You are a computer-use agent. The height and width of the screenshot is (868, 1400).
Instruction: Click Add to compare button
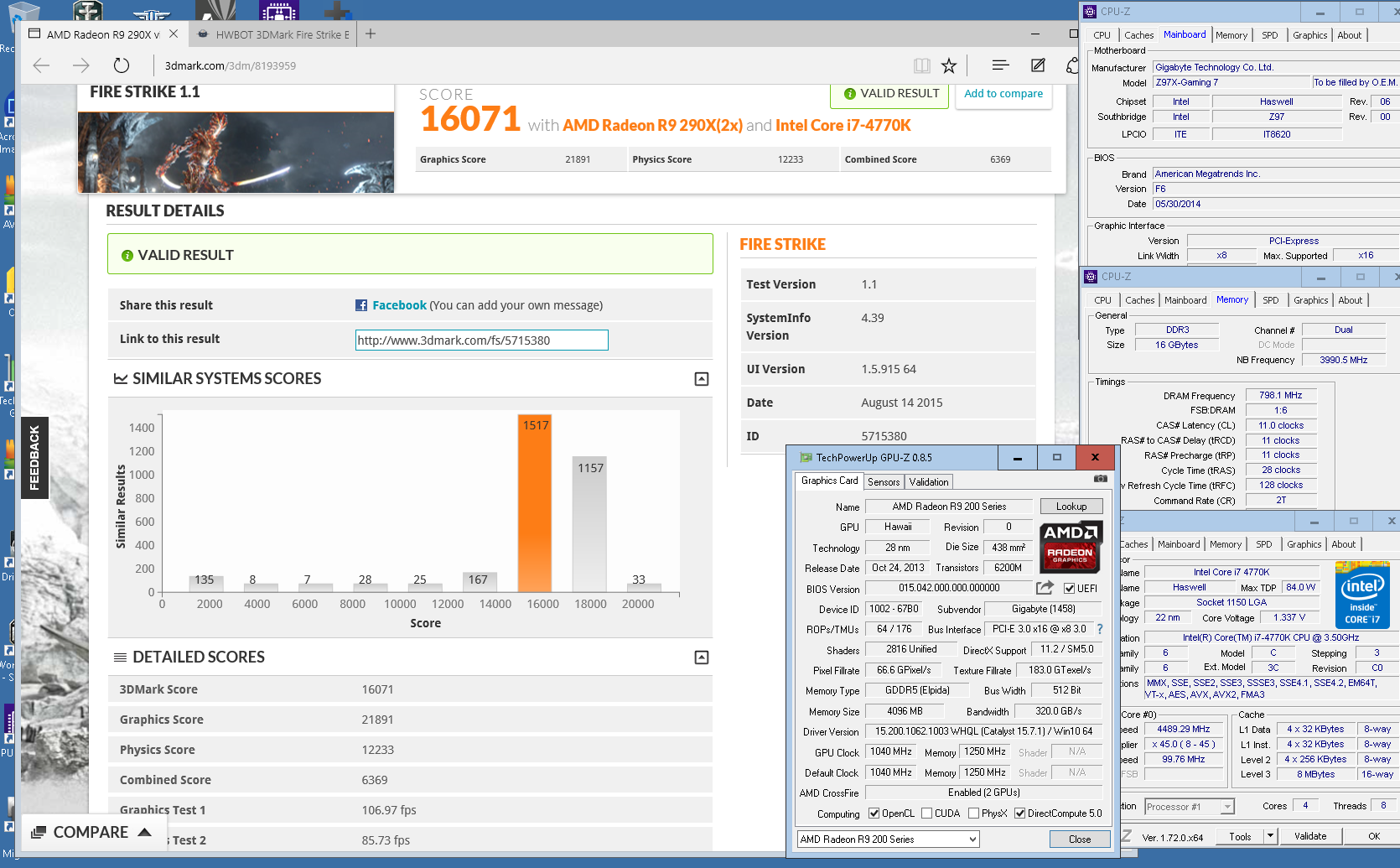[x=1003, y=94]
